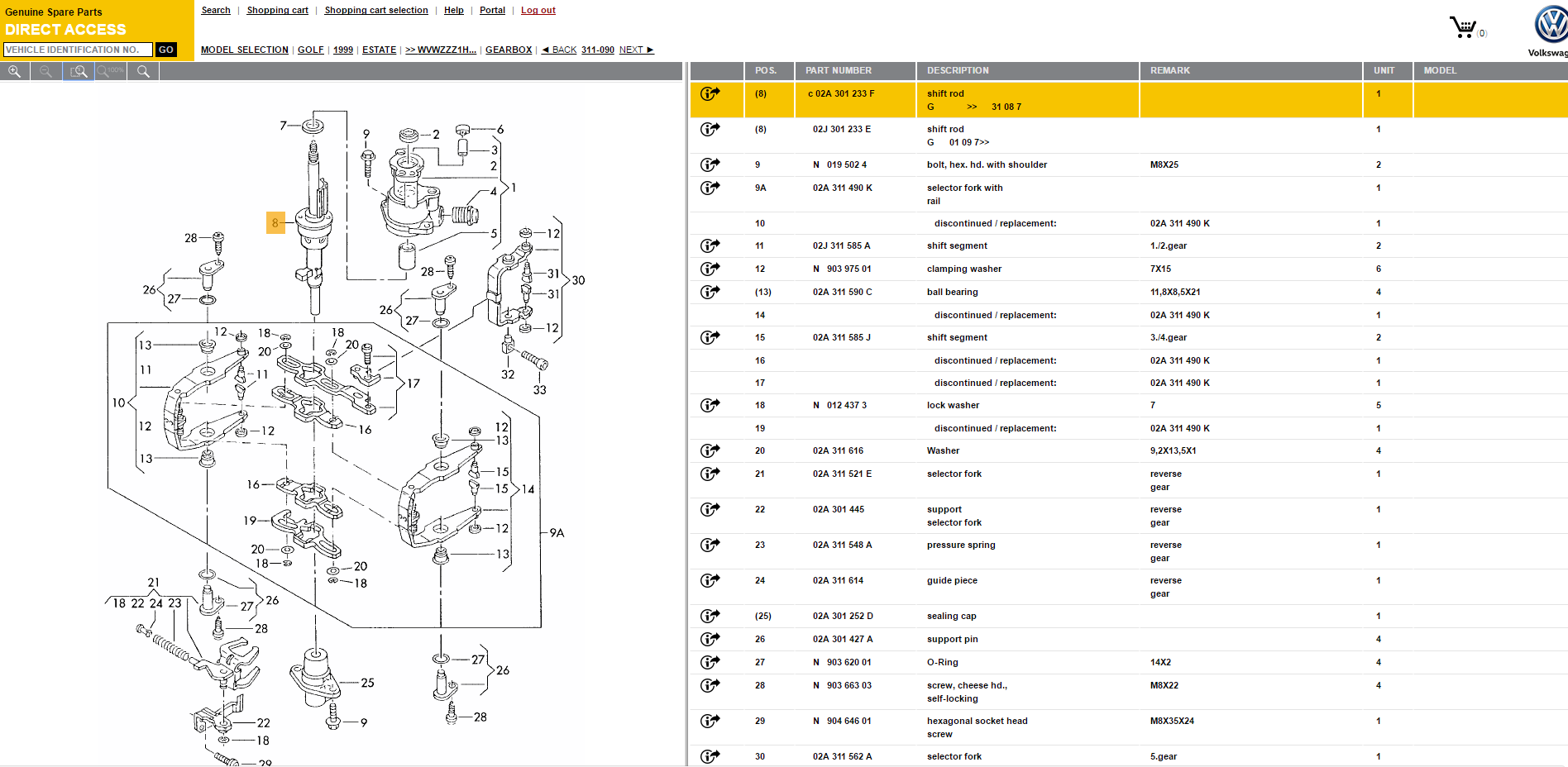Open the Shopping cart selection link

pyautogui.click(x=376, y=10)
